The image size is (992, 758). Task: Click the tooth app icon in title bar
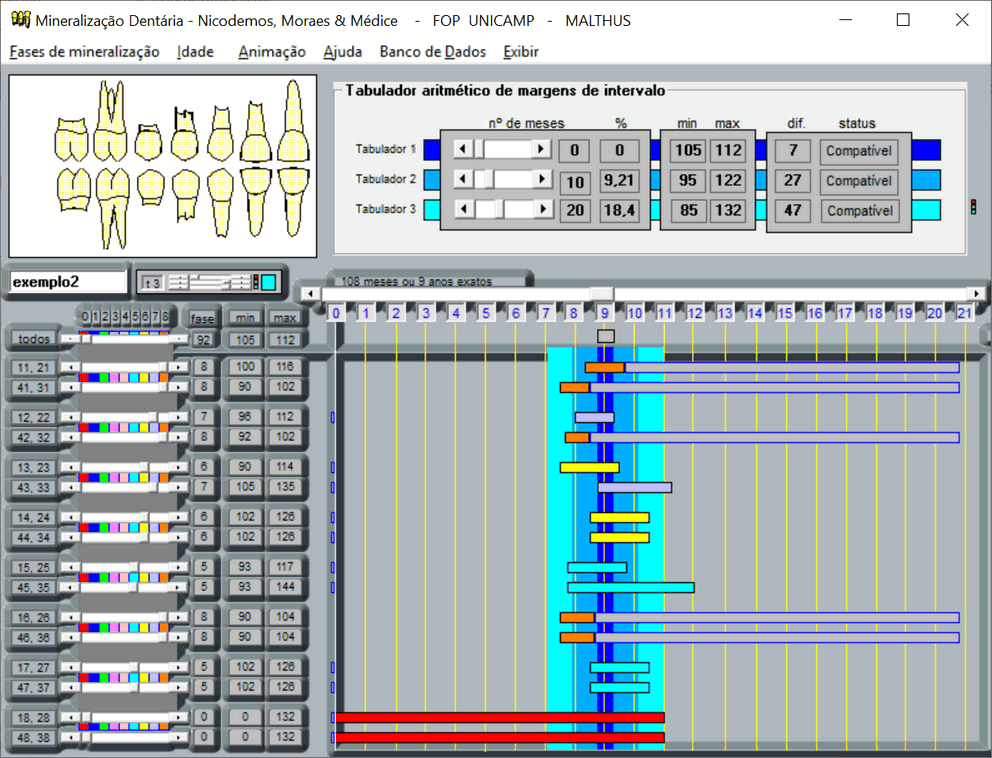[x=20, y=20]
